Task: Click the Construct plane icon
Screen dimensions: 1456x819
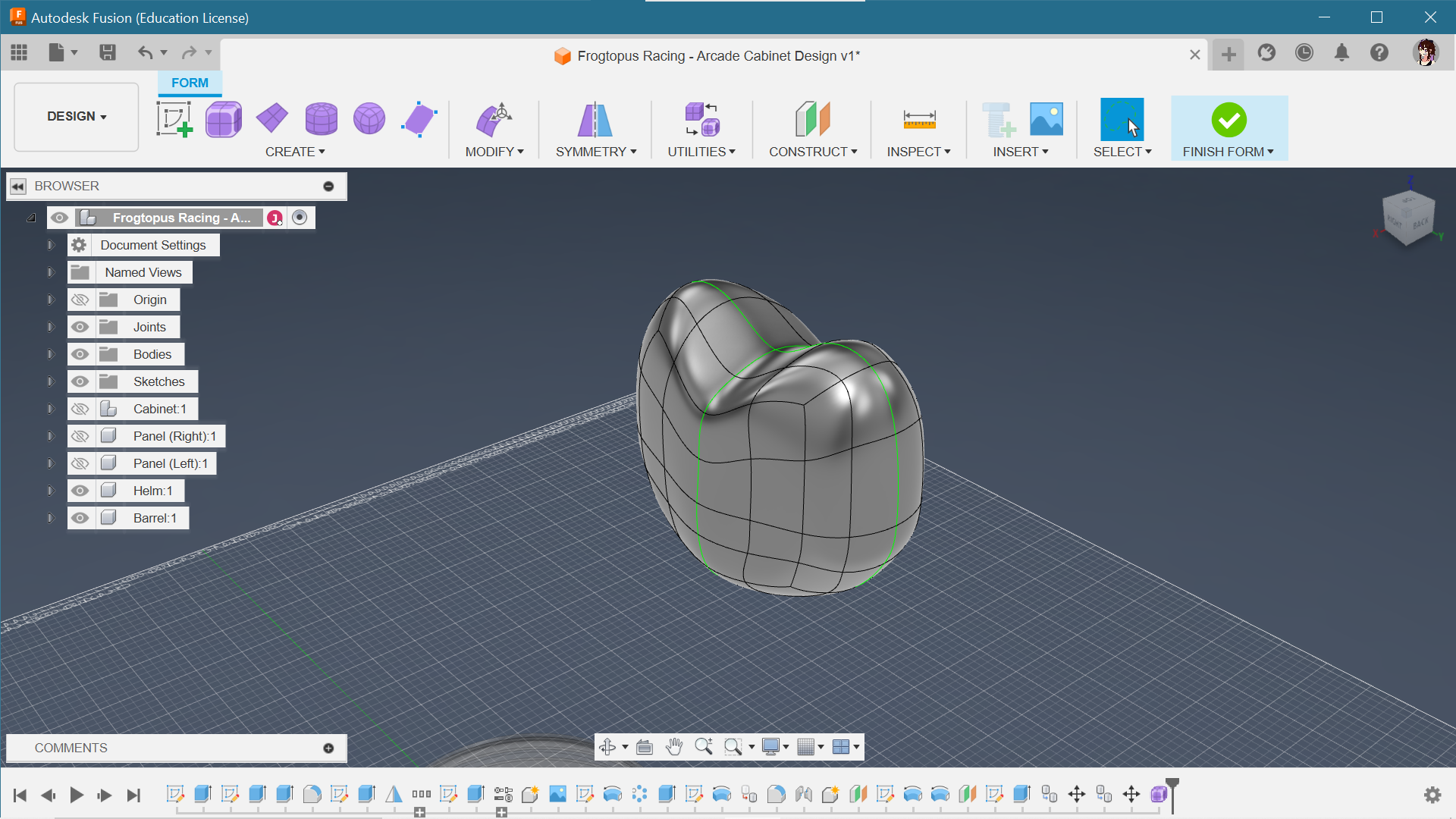Action: pos(813,119)
